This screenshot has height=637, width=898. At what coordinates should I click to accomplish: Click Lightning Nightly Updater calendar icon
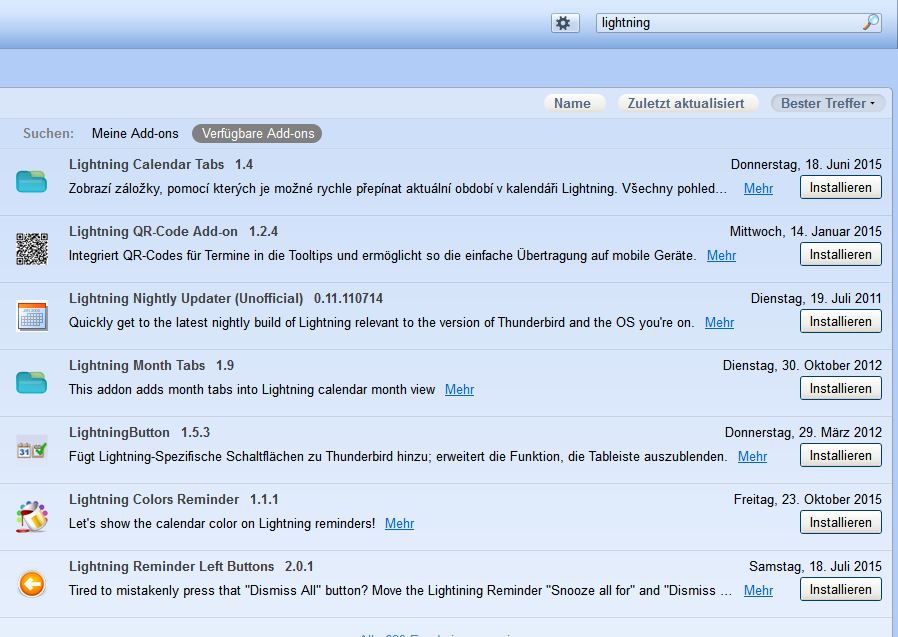[31, 316]
